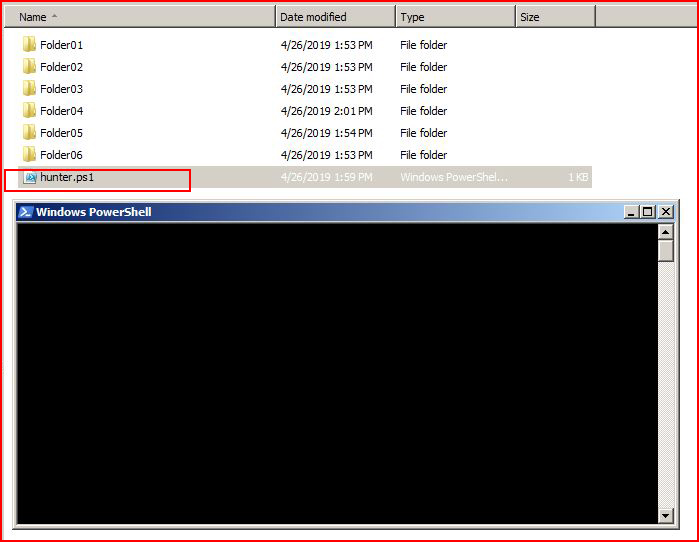699x542 pixels.
Task: Select the hunter.ps1 file name
Action: click(x=67, y=177)
